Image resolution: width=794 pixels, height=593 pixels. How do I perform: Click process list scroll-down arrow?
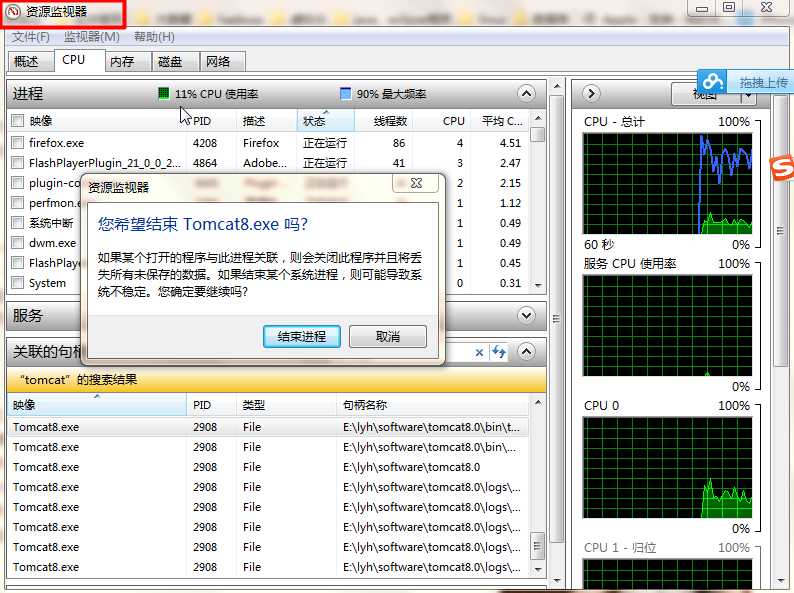click(x=538, y=286)
